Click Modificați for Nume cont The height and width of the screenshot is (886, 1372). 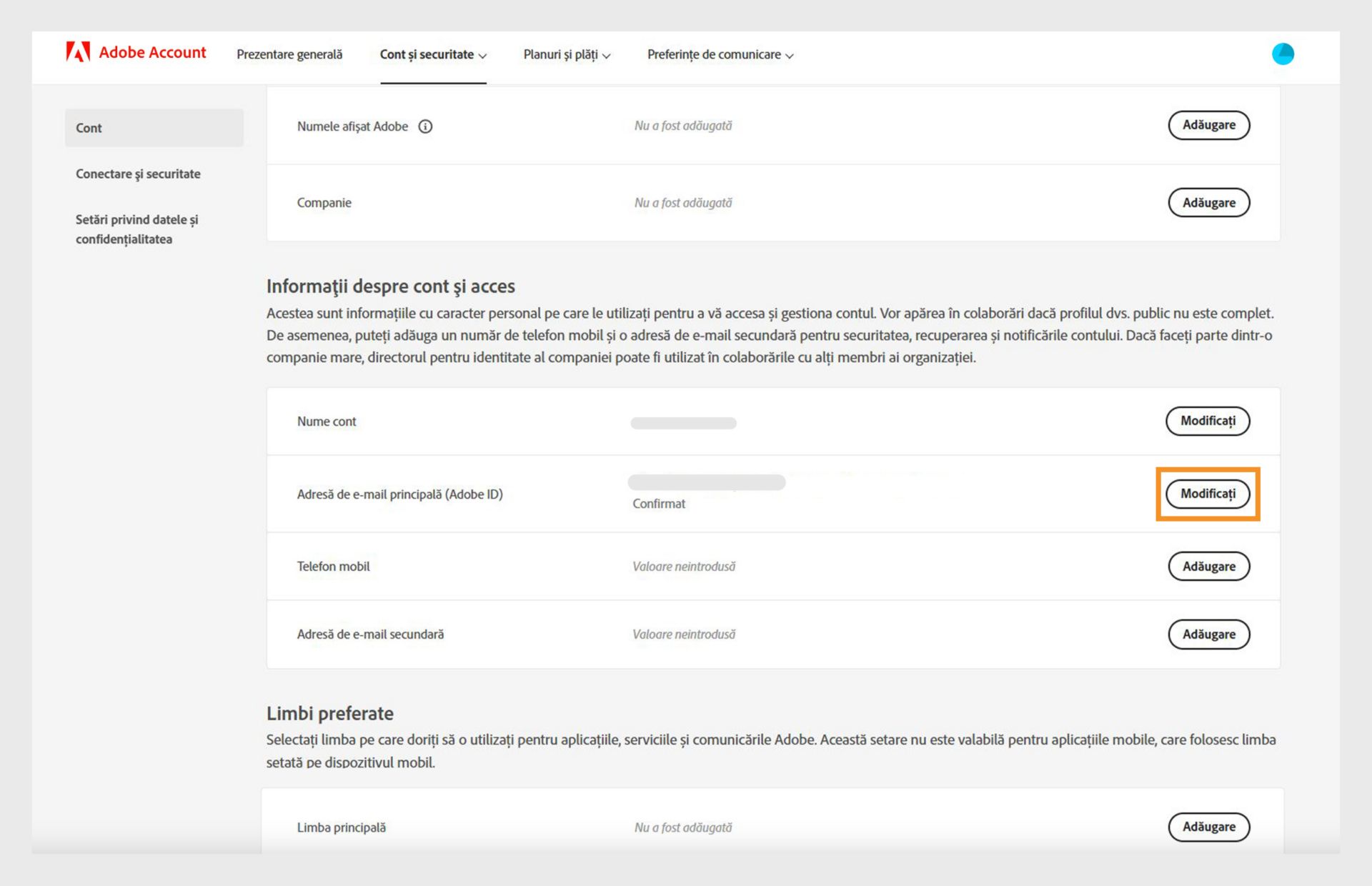click(1208, 421)
